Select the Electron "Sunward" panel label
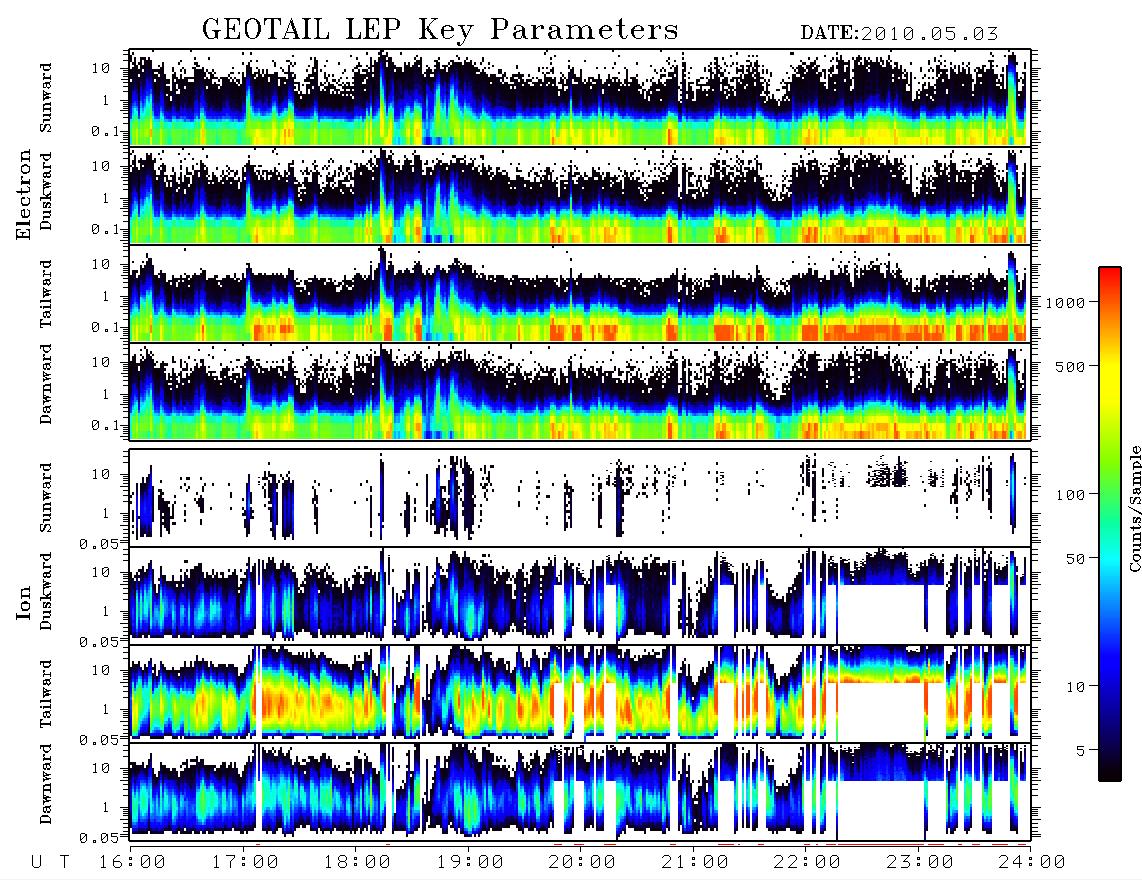The image size is (1142, 880). click(x=46, y=98)
